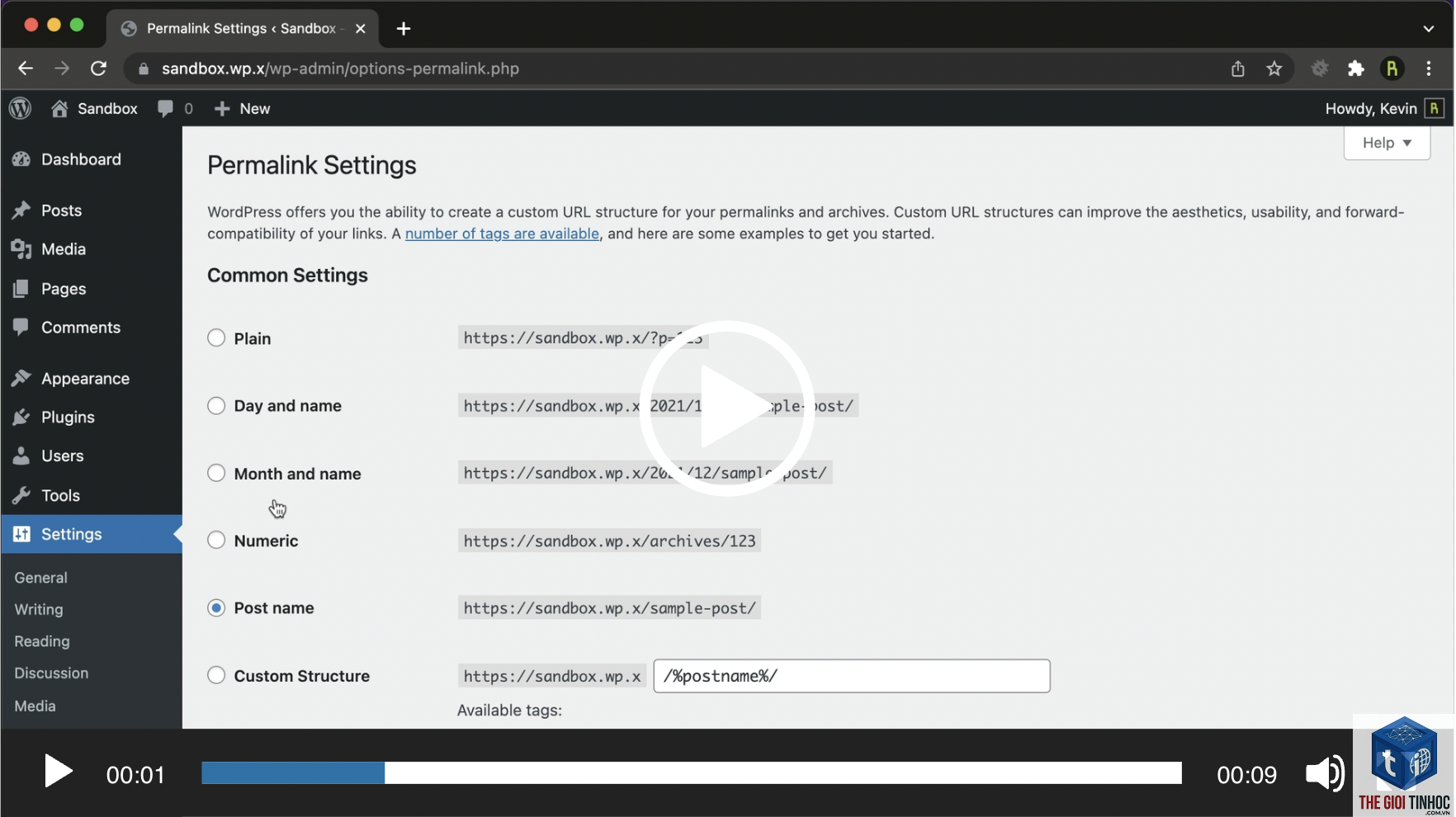Click the 'number of tags are available' link

pos(502,234)
